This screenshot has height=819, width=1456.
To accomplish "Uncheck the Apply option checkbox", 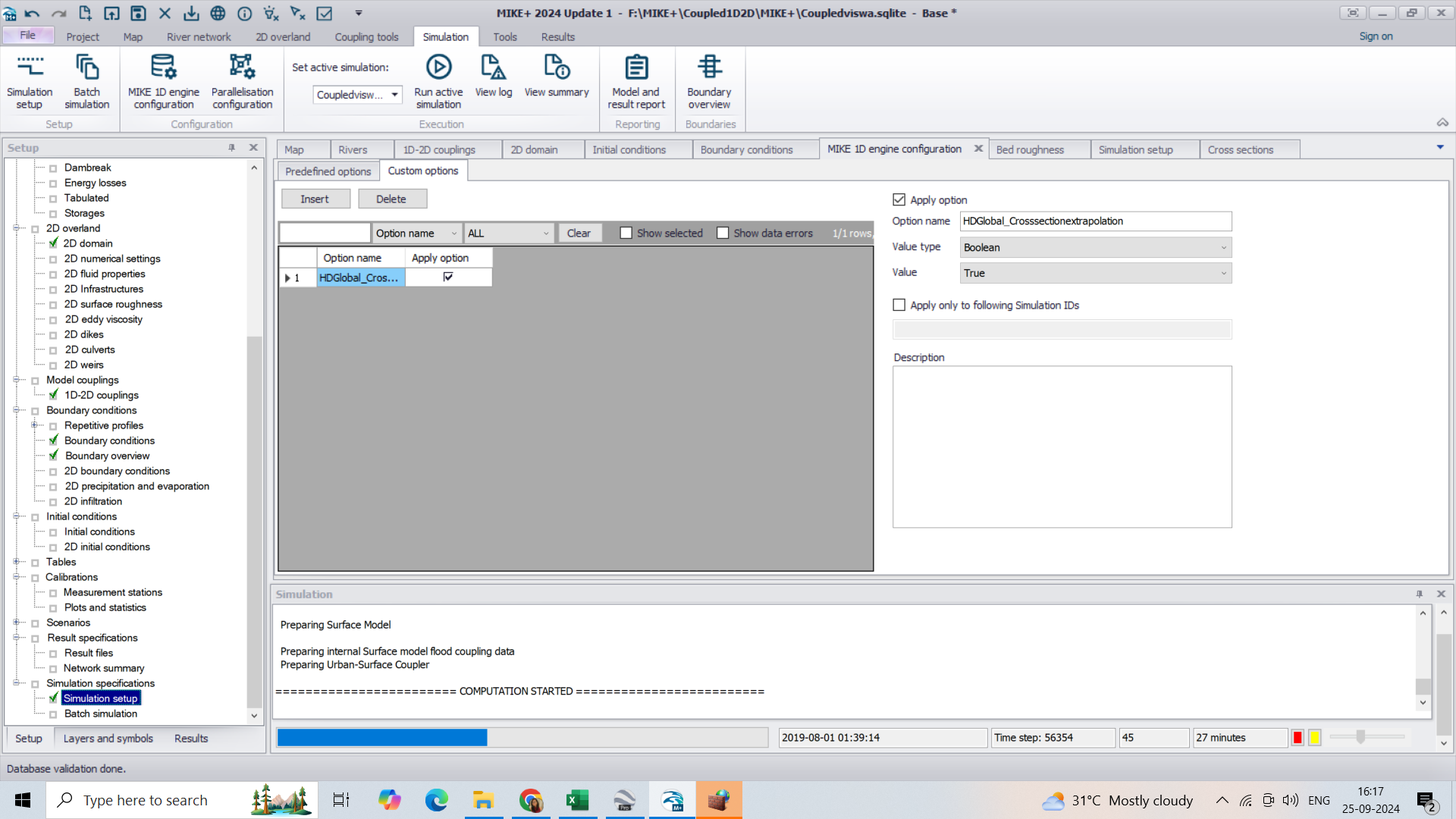I will point(899,199).
